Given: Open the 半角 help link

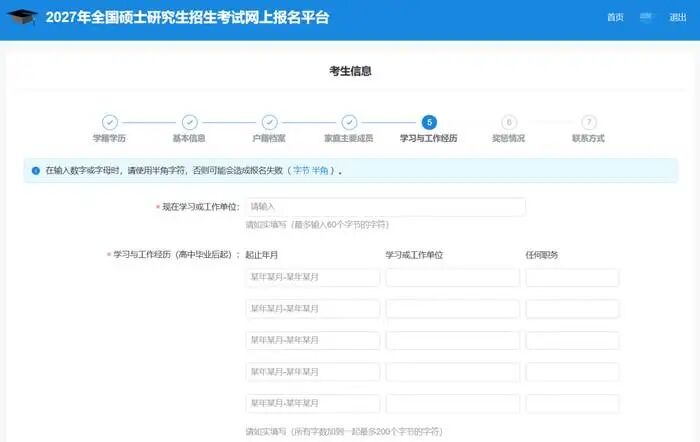Looking at the screenshot, I should tap(320, 171).
